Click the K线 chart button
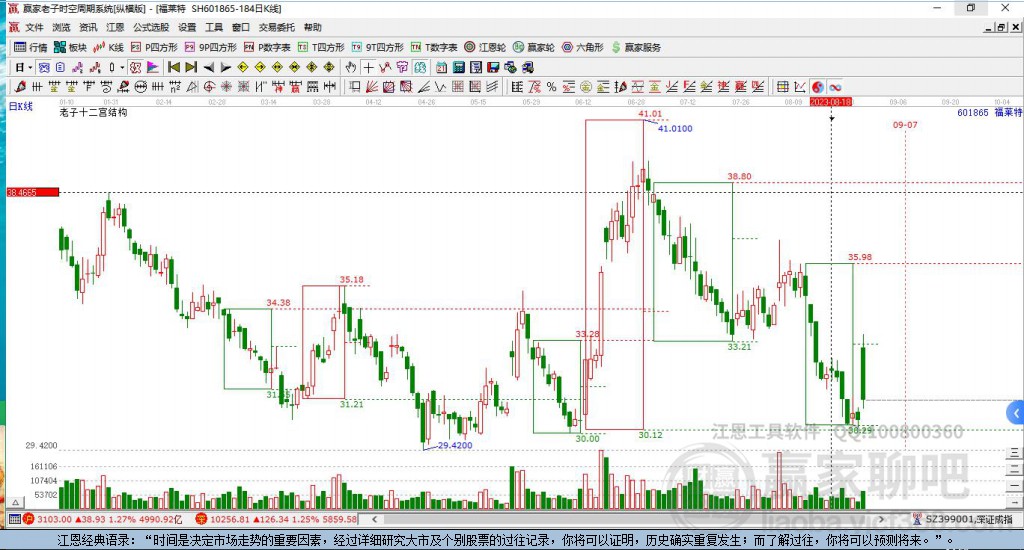 108,47
